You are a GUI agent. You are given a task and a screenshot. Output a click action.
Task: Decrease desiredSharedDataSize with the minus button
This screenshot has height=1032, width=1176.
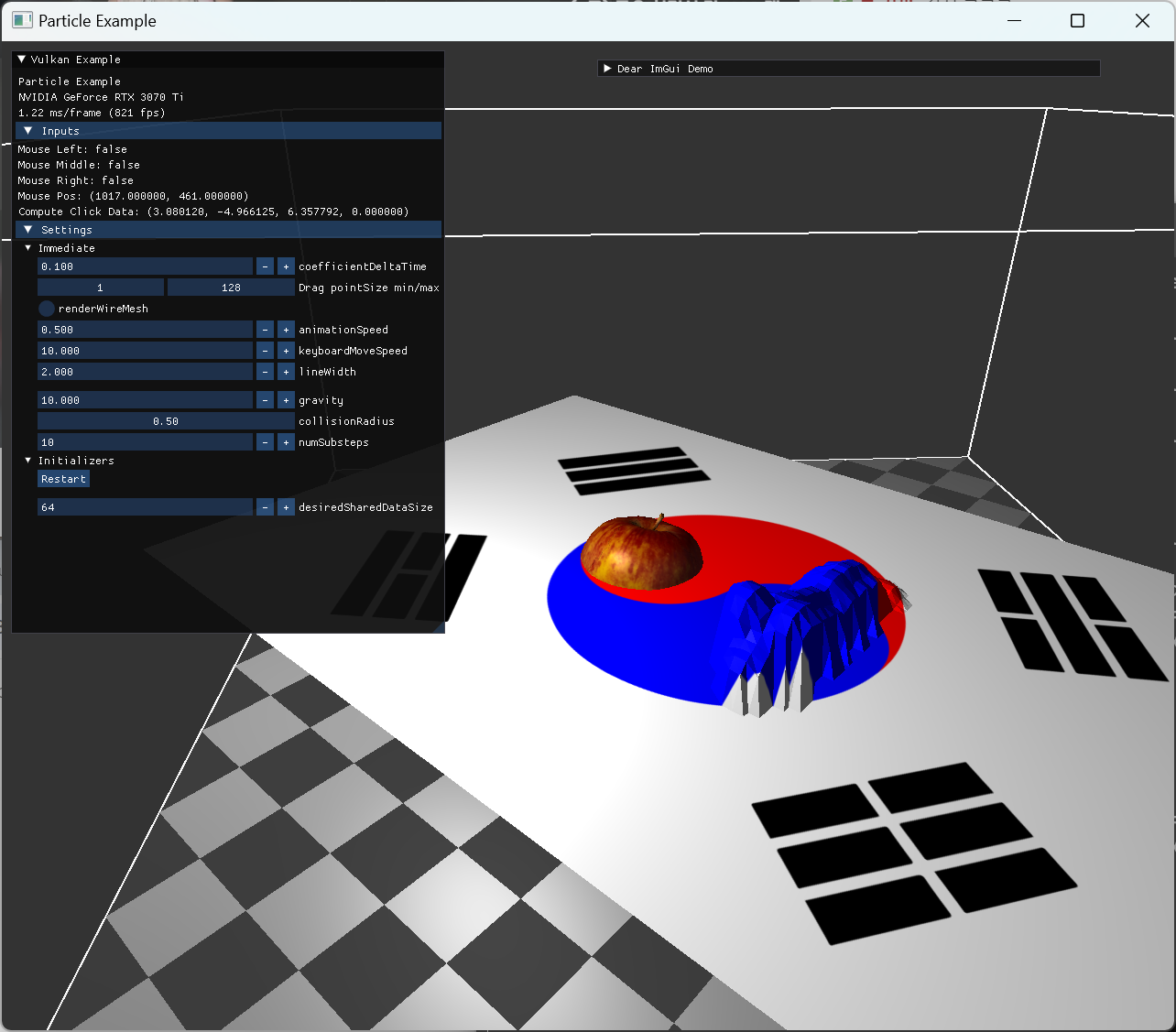click(265, 507)
